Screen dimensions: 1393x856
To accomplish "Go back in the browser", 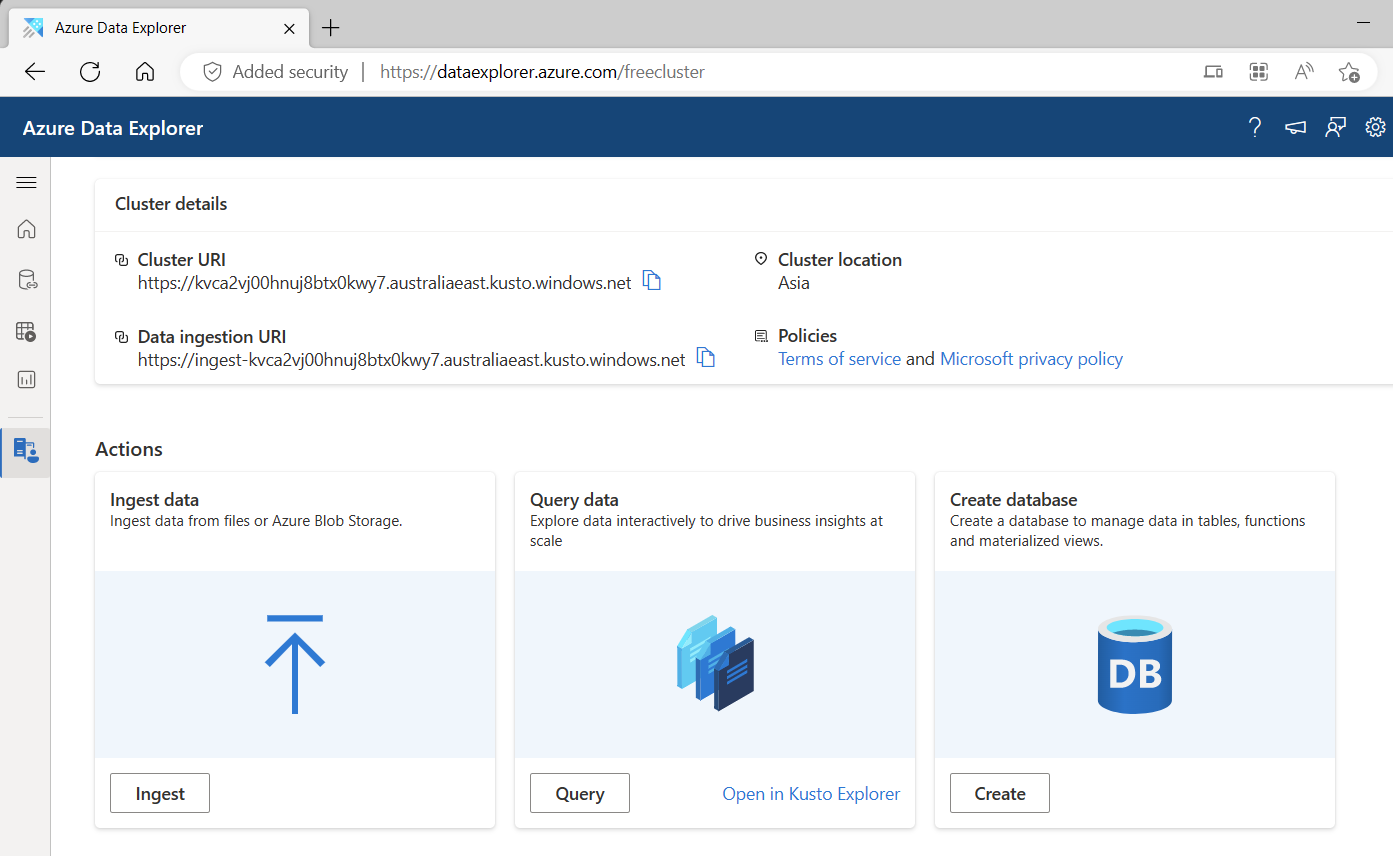I will [x=35, y=71].
